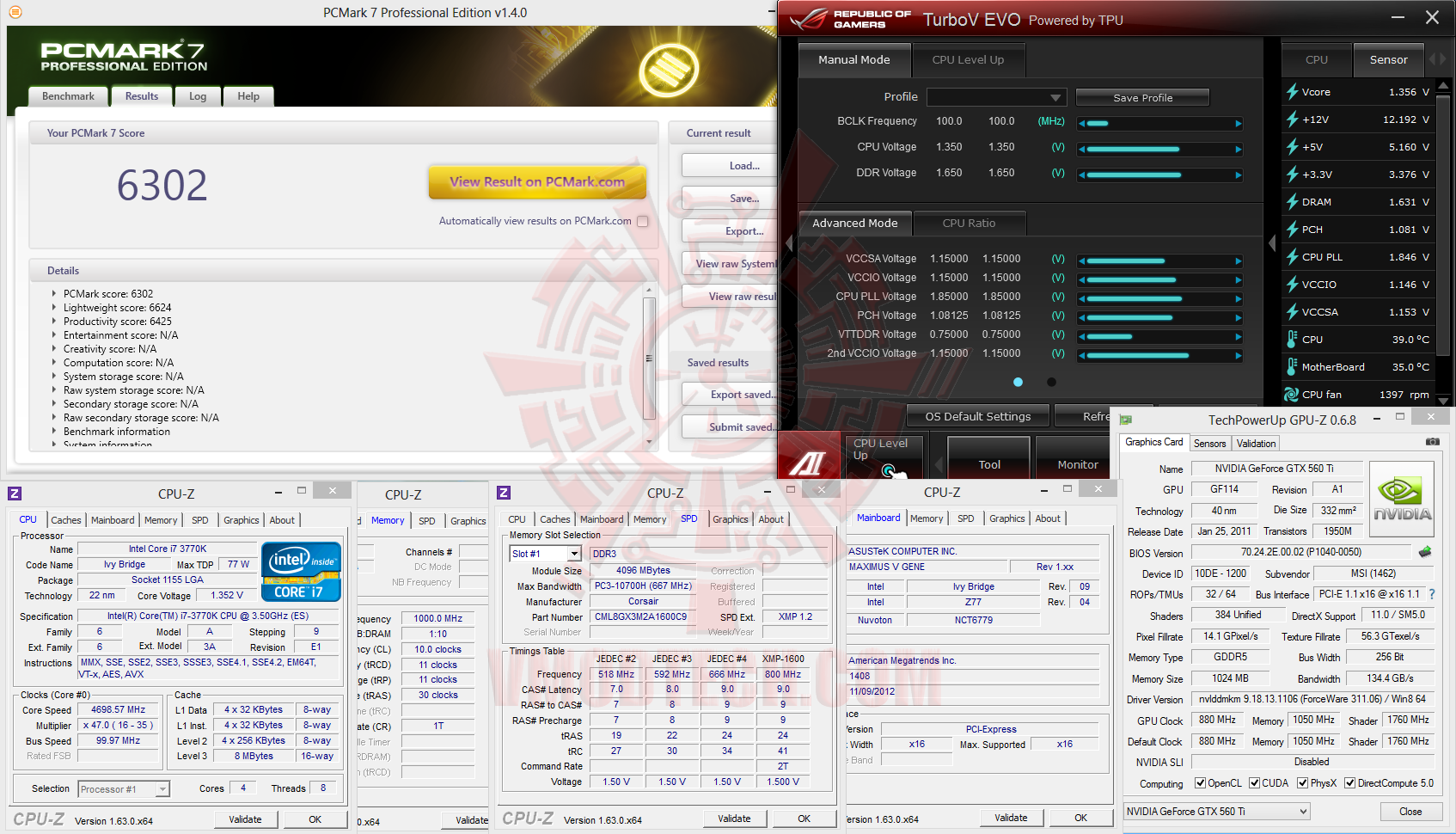Image resolution: width=1456 pixels, height=834 pixels.
Task: Expand the Entertainment score: N/A row
Action: click(54, 334)
